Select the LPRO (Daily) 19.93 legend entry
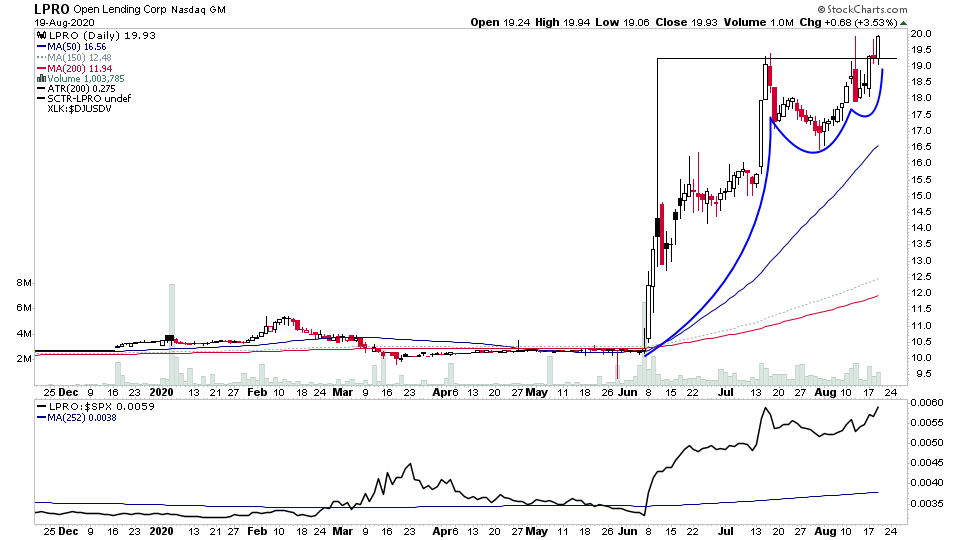The image size is (960, 540). (102, 36)
